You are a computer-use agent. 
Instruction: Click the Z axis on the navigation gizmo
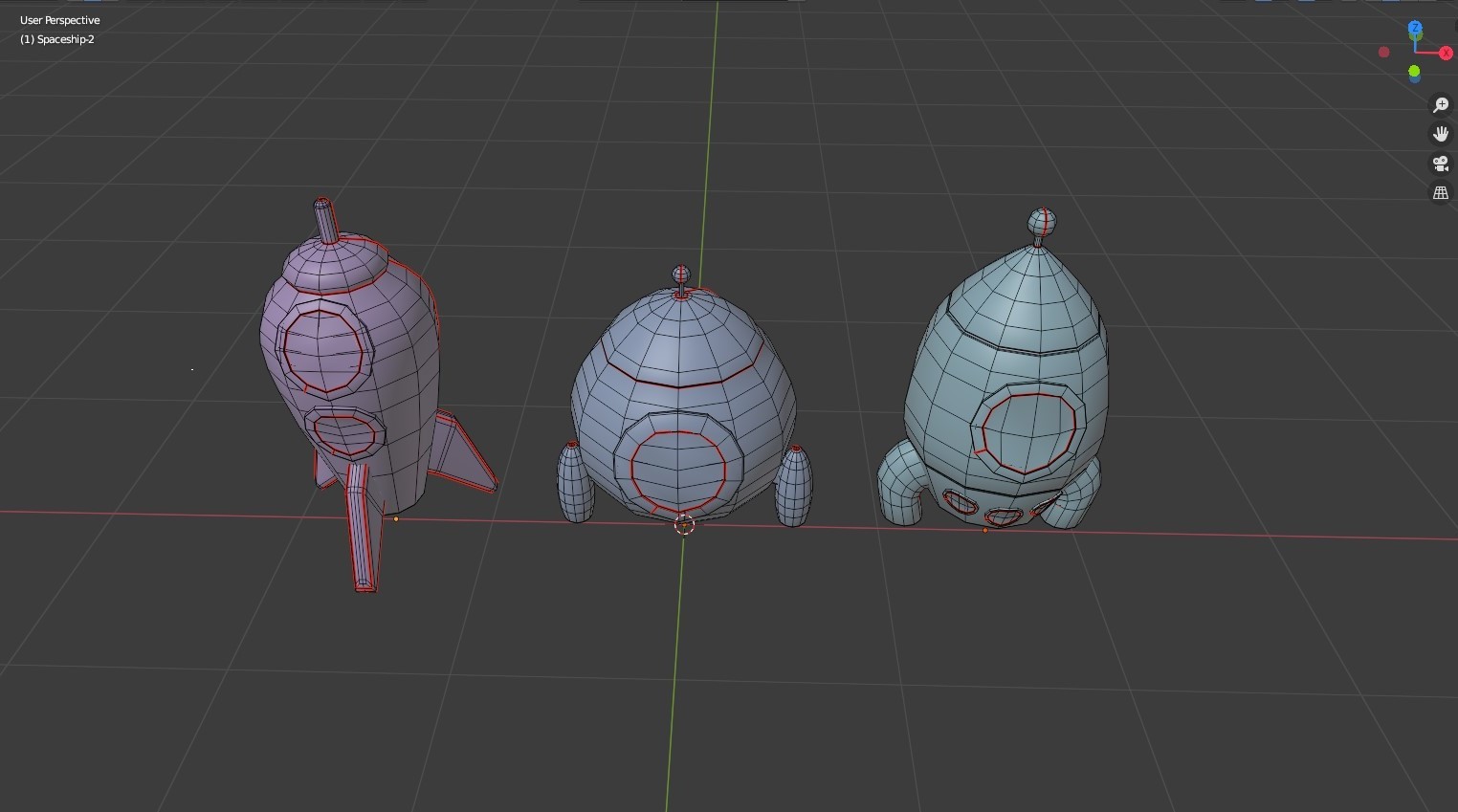point(1416,28)
